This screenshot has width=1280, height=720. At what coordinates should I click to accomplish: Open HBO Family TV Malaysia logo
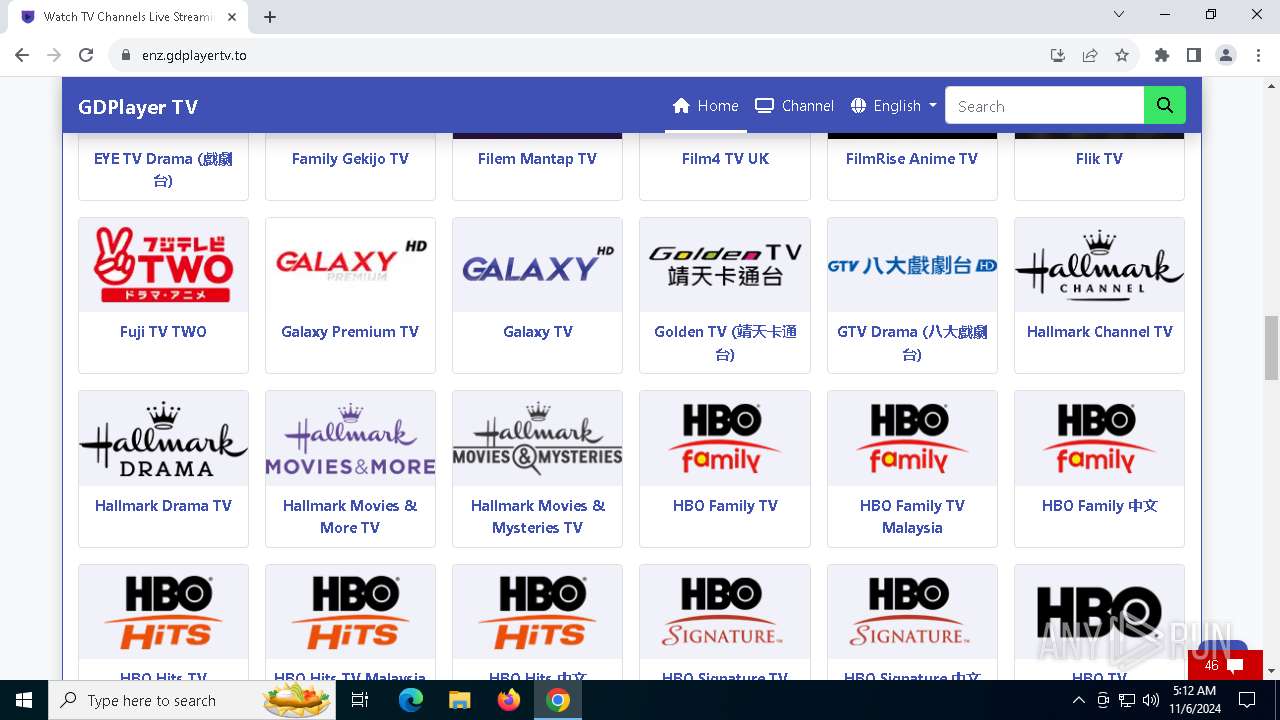pos(912,439)
